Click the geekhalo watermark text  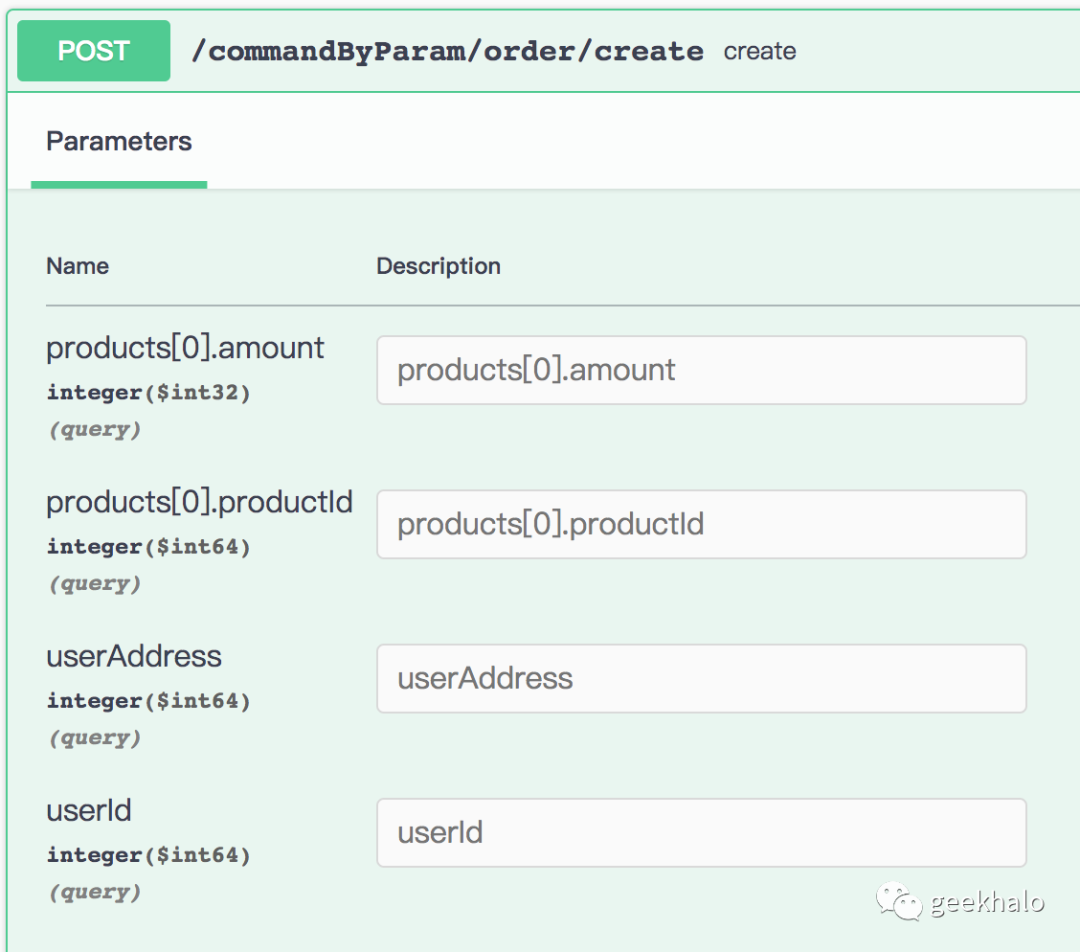coord(987,903)
